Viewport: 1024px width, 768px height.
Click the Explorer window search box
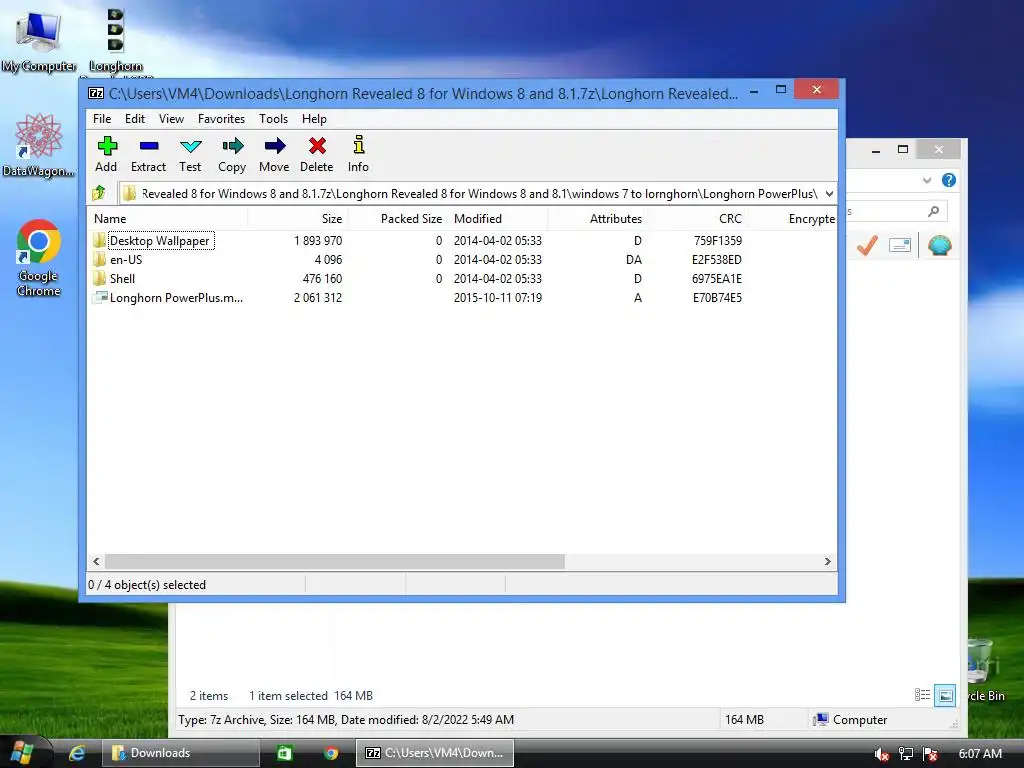tap(895, 211)
